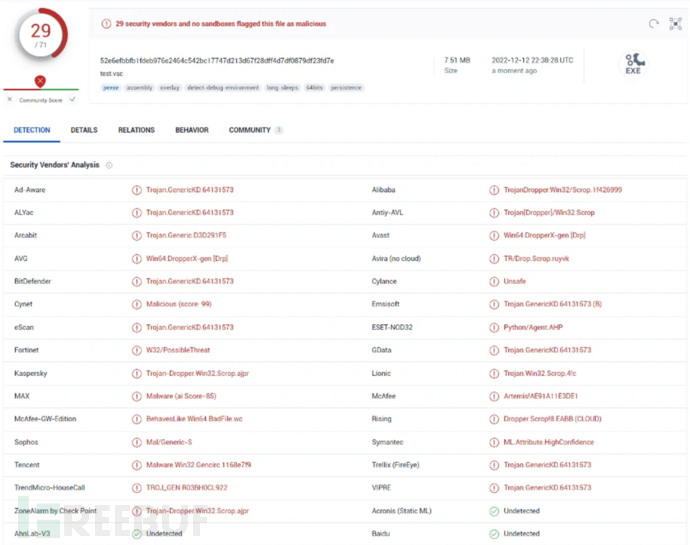Click the overlay tag
Image resolution: width=690 pixels, height=545 pixels.
tap(170, 88)
